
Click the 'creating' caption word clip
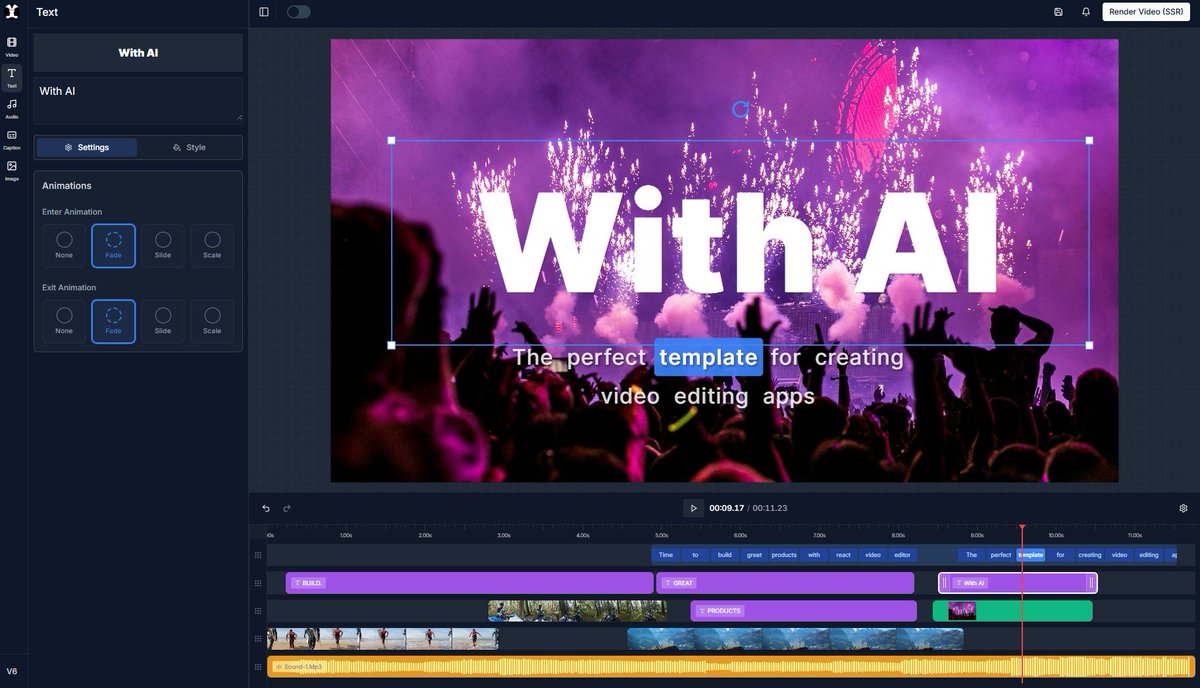pyautogui.click(x=1090, y=555)
